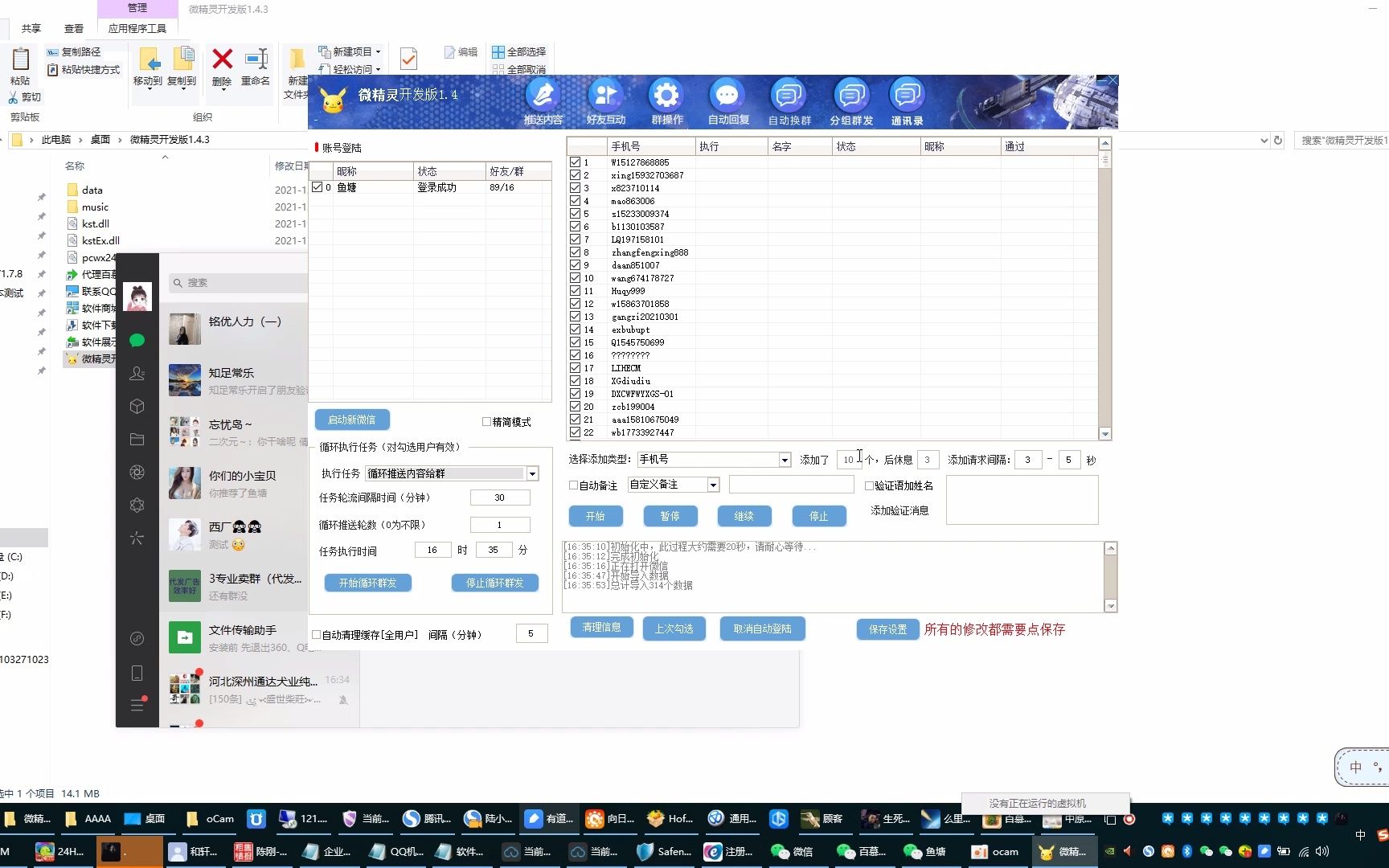Expand Explorer address bar history dropdown
Image resolution: width=1389 pixels, height=868 pixels.
[1264, 140]
